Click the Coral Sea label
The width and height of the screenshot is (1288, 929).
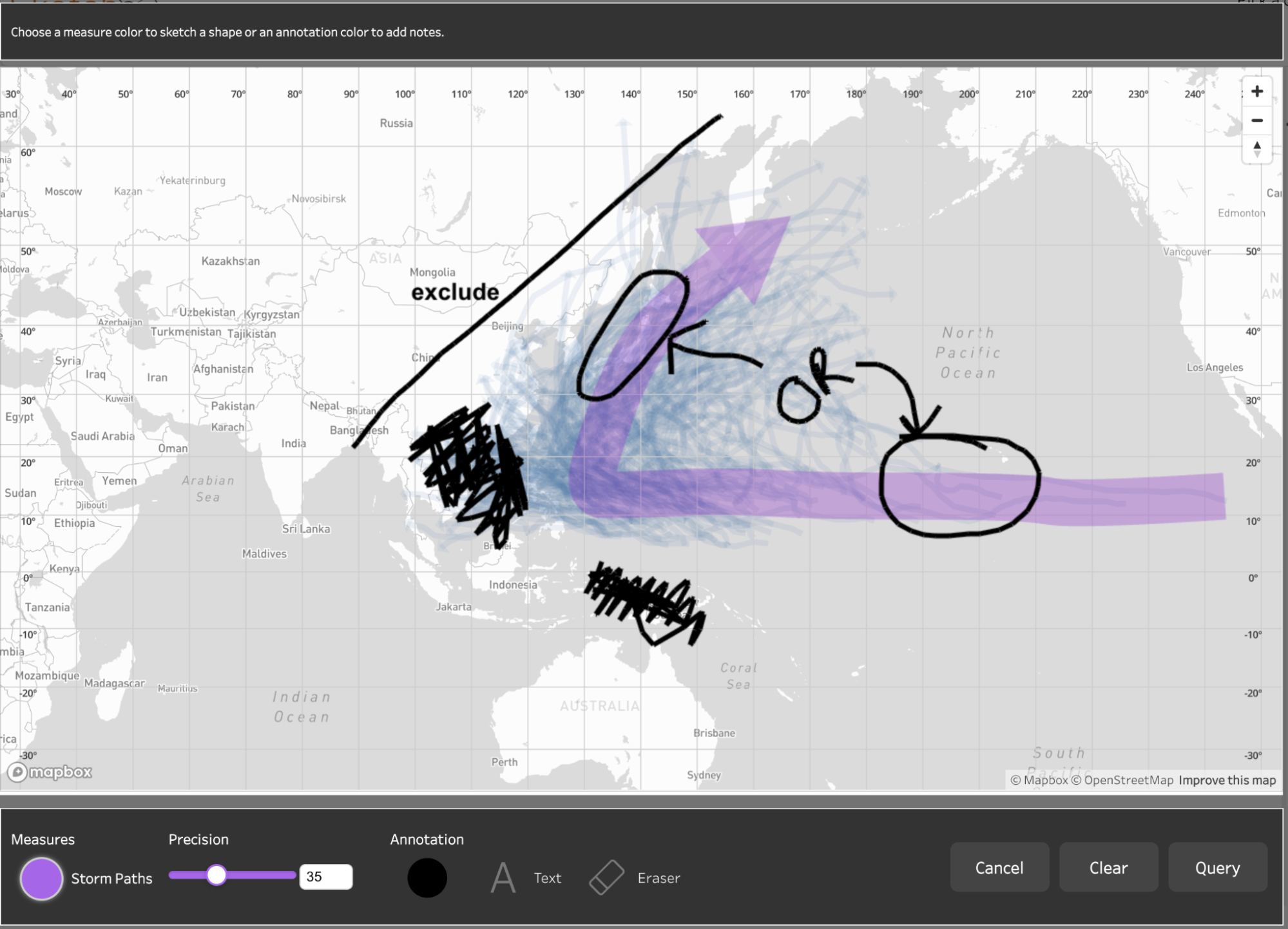click(x=738, y=676)
